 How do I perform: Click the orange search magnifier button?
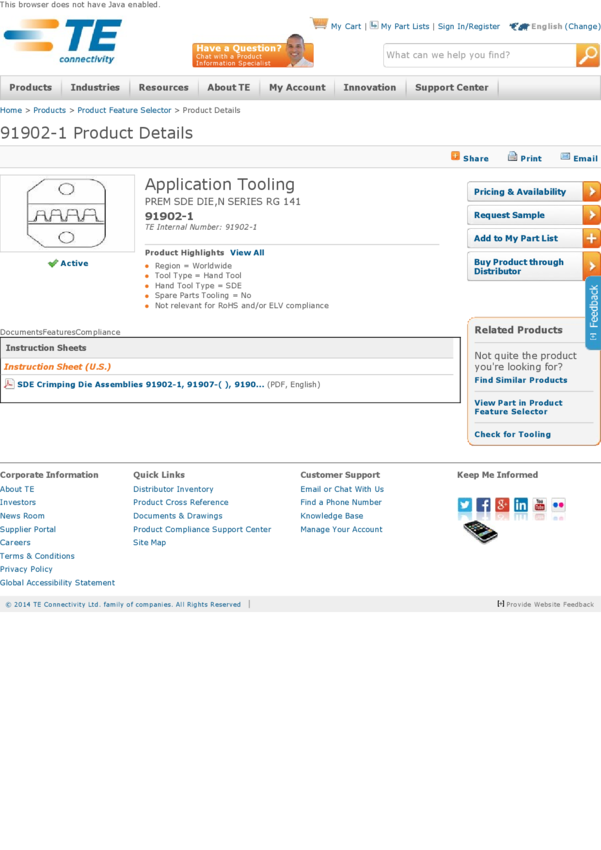[588, 56]
